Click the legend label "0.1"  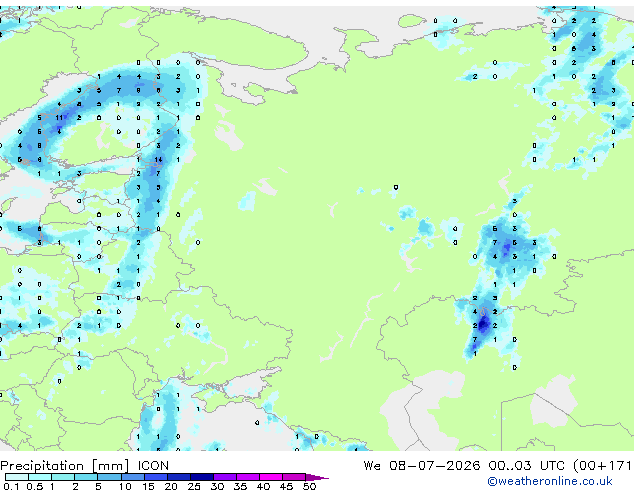click(12, 486)
